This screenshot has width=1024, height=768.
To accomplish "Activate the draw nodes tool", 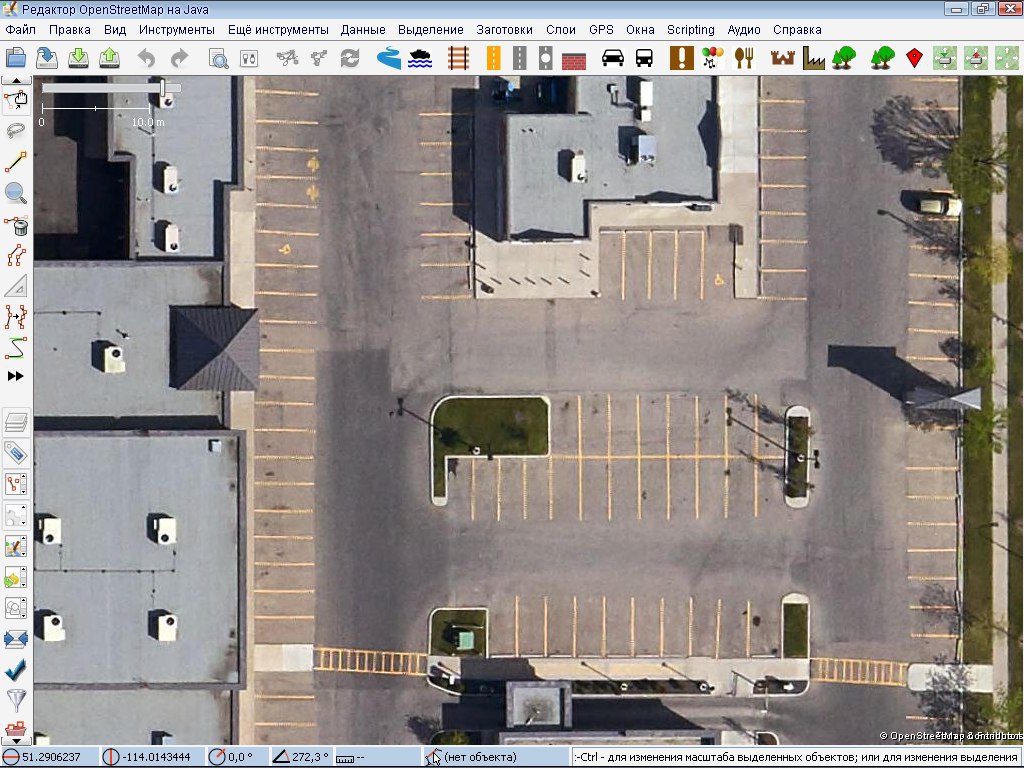I will (16, 162).
